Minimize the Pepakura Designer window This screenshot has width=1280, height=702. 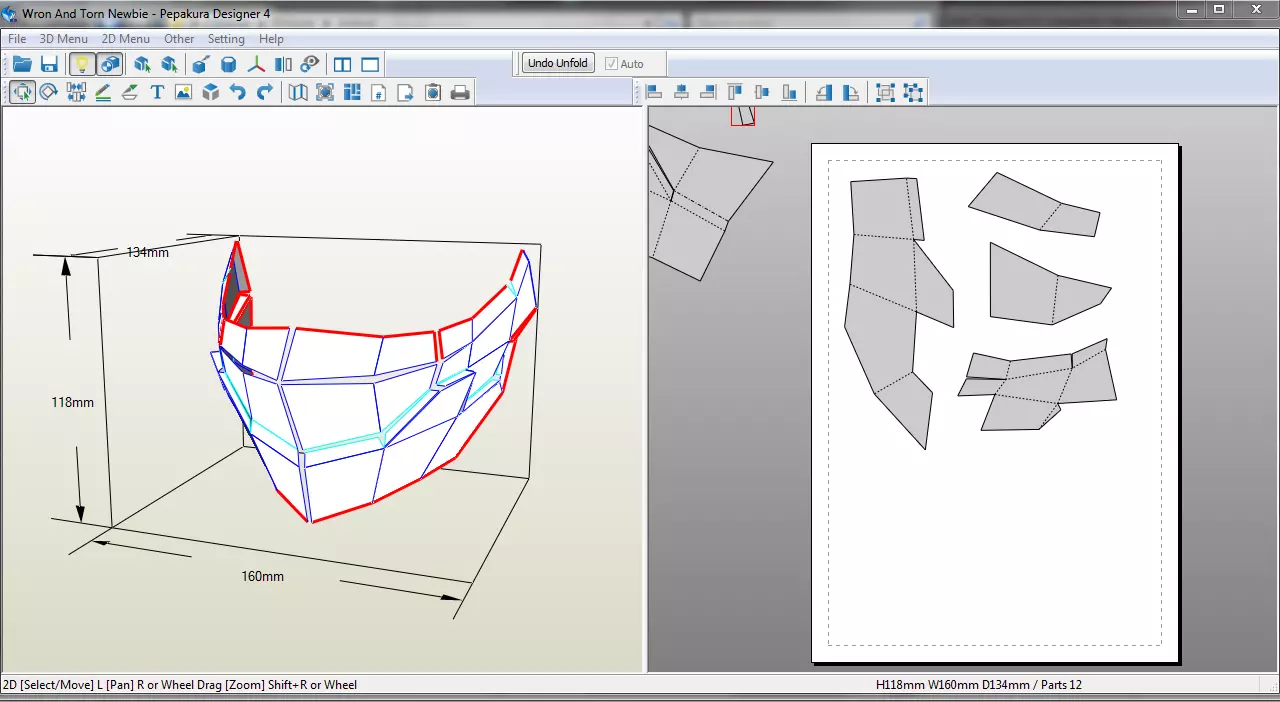(x=1191, y=9)
